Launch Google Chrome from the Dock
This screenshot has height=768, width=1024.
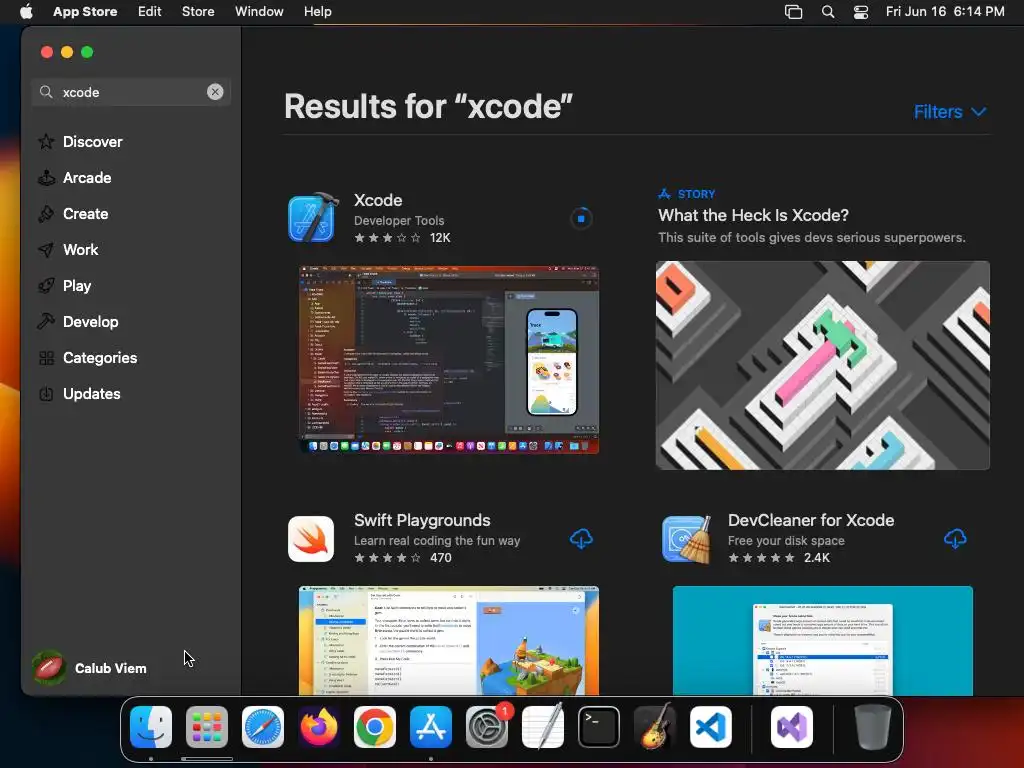[375, 727]
